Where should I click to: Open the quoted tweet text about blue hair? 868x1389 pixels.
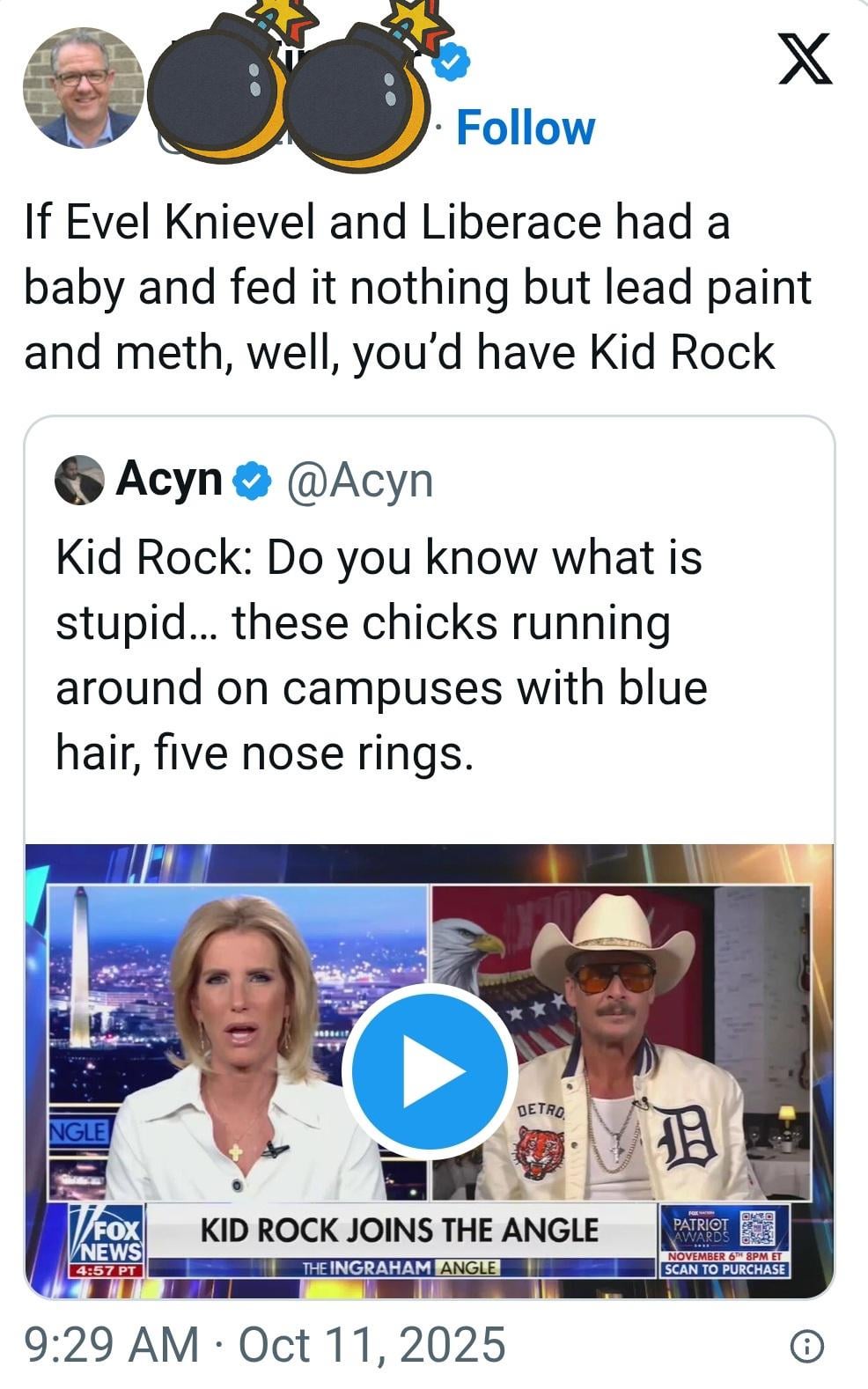tap(381, 655)
